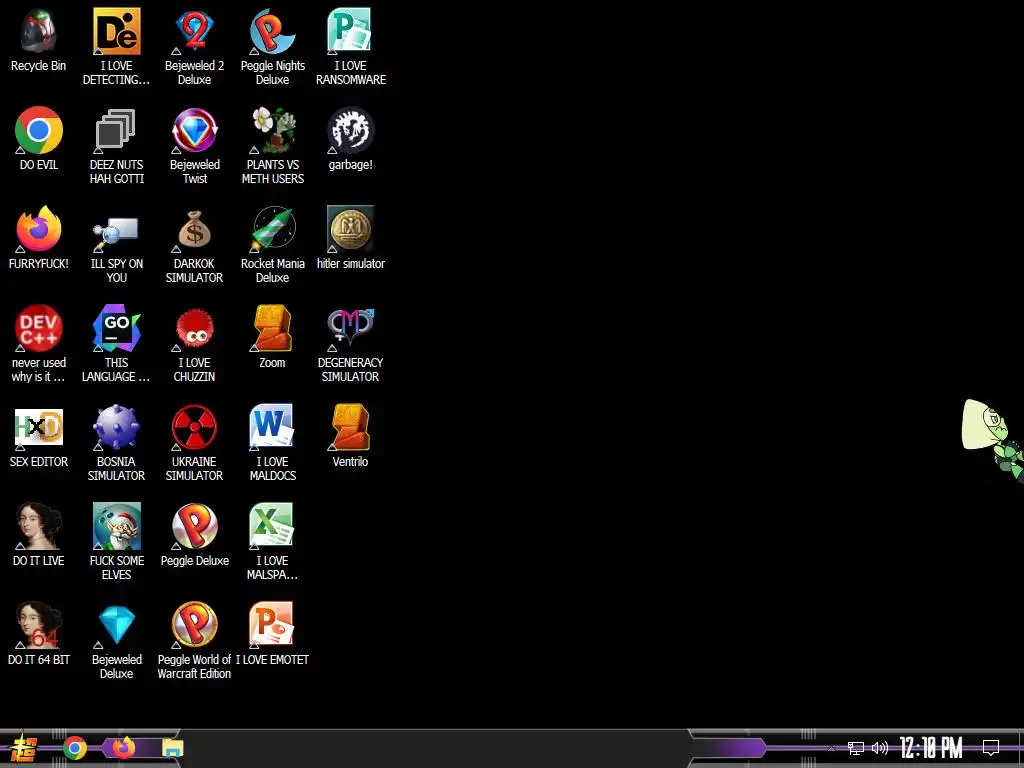This screenshot has width=1024, height=768.
Task: Click the radiation symbol shortcut icon
Action: tap(194, 427)
